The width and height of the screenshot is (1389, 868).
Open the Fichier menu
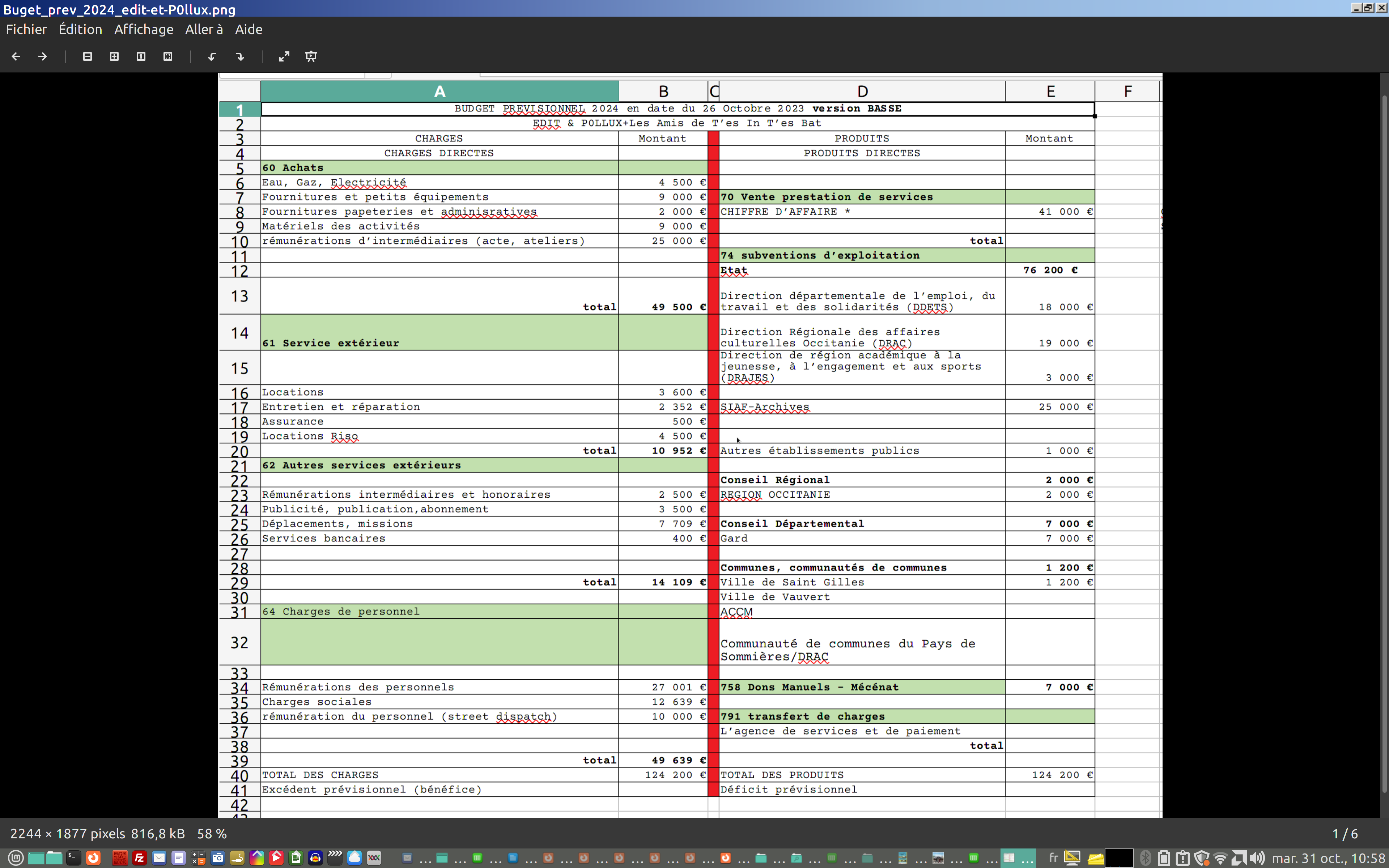pyautogui.click(x=26, y=29)
